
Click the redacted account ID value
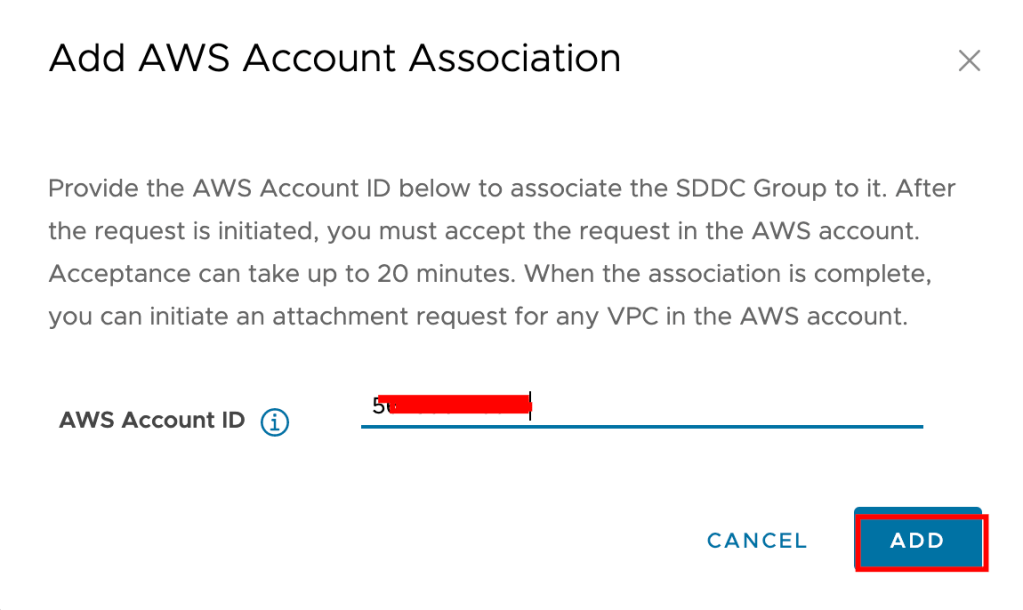[x=455, y=405]
